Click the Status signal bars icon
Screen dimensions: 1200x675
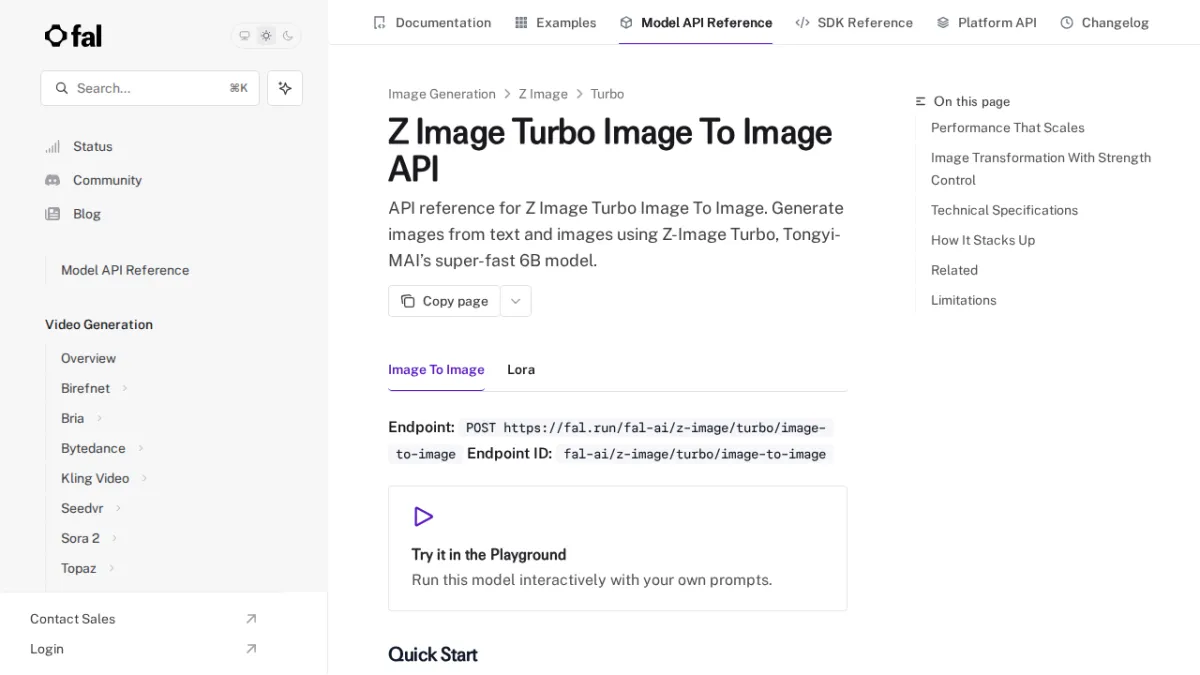click(53, 146)
